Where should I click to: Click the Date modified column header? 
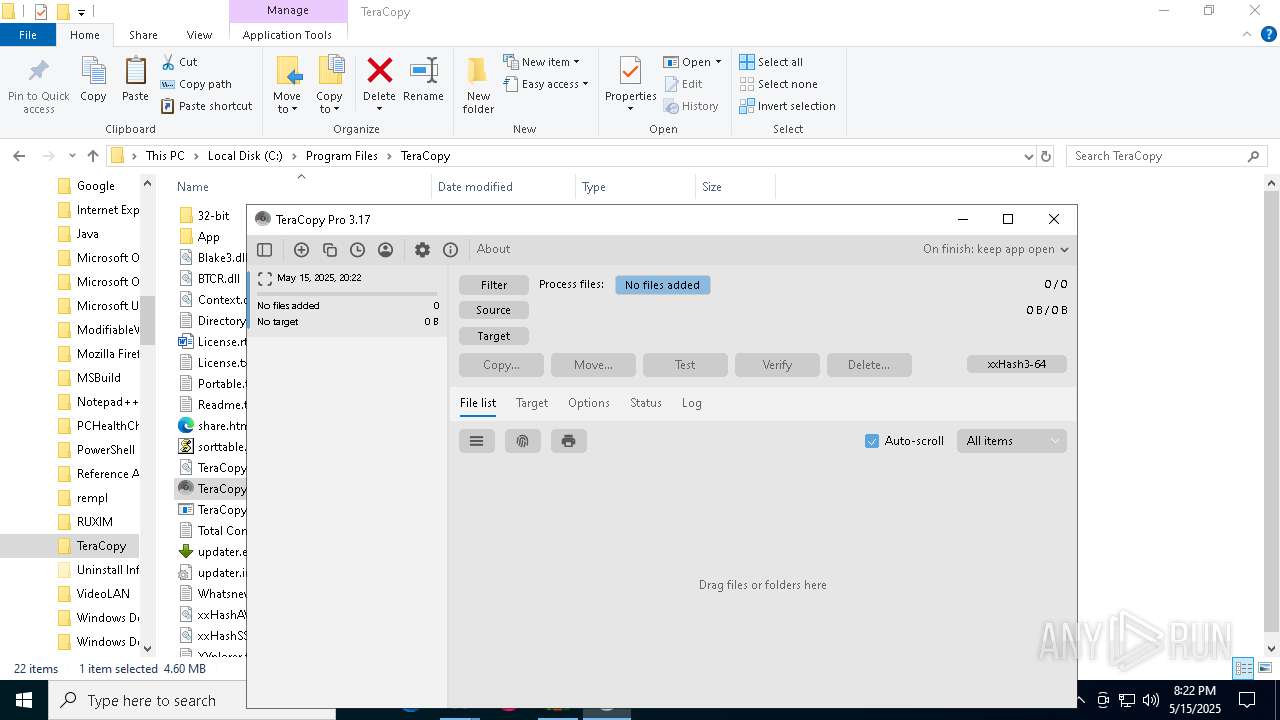click(475, 187)
